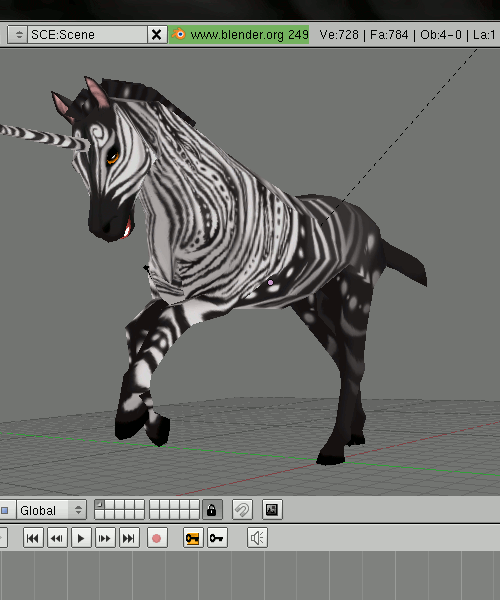Skip to the timeline end frame
Image resolution: width=500 pixels, height=600 pixels.
[129, 538]
